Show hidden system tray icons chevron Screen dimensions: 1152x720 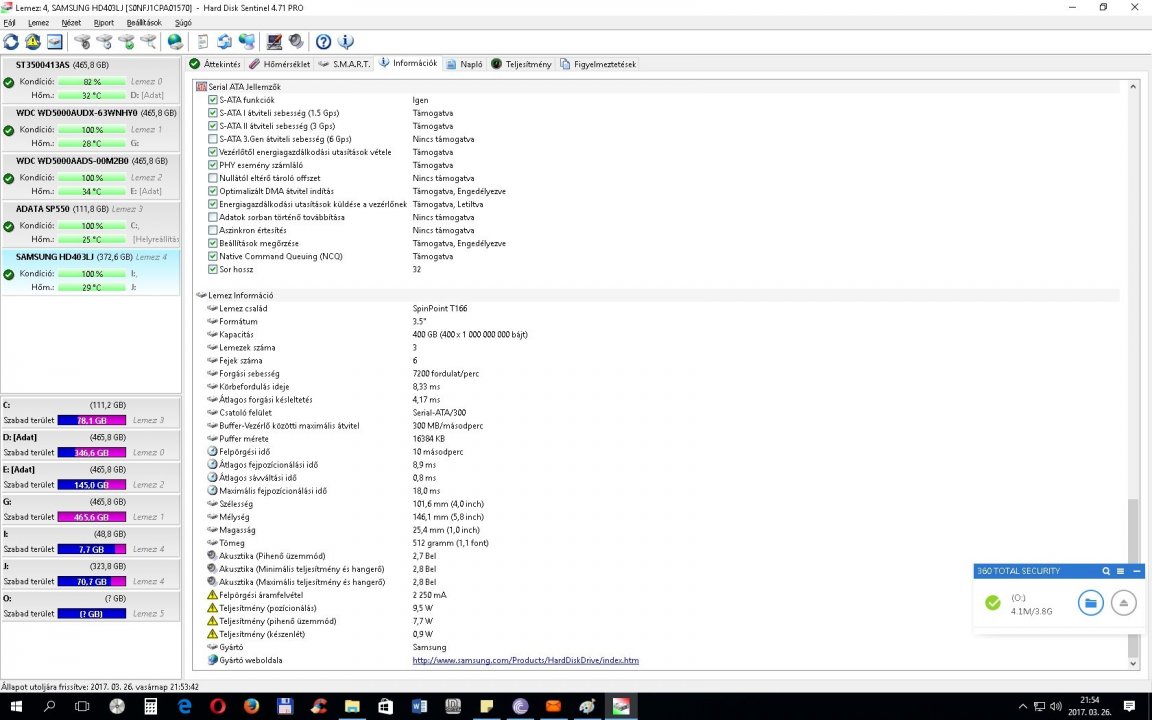coord(1023,706)
